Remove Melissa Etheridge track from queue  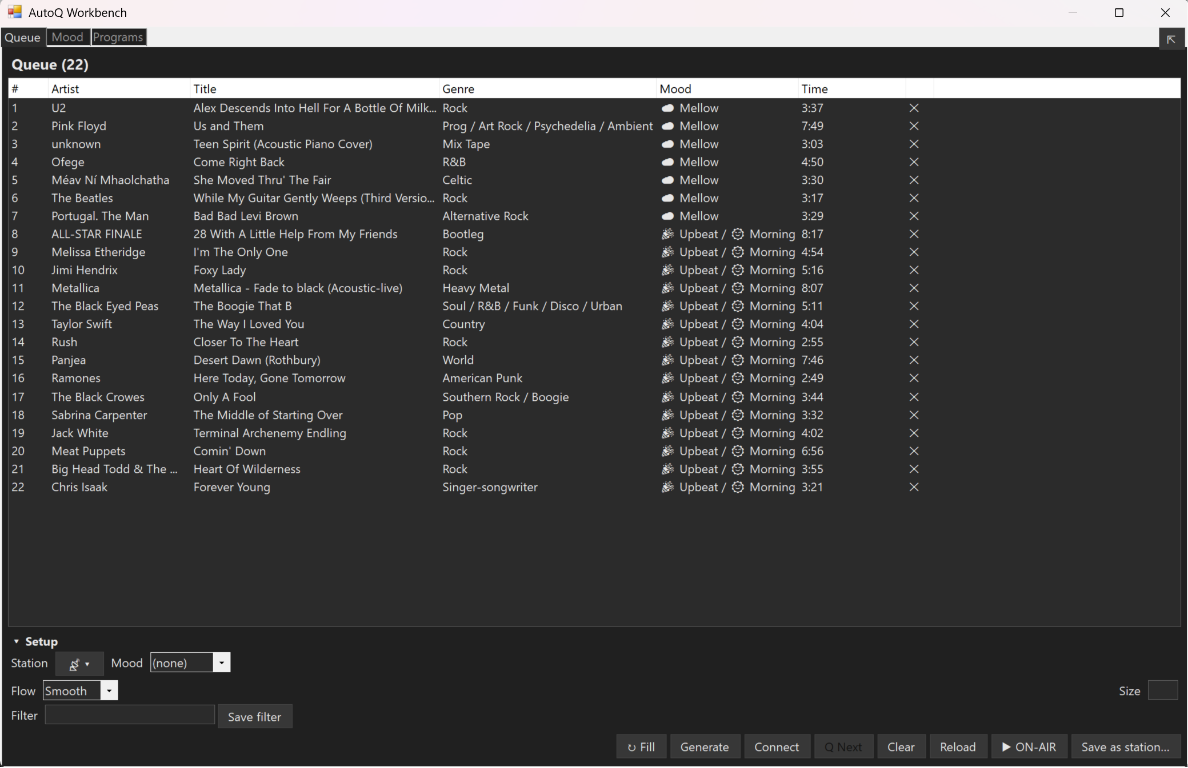914,252
